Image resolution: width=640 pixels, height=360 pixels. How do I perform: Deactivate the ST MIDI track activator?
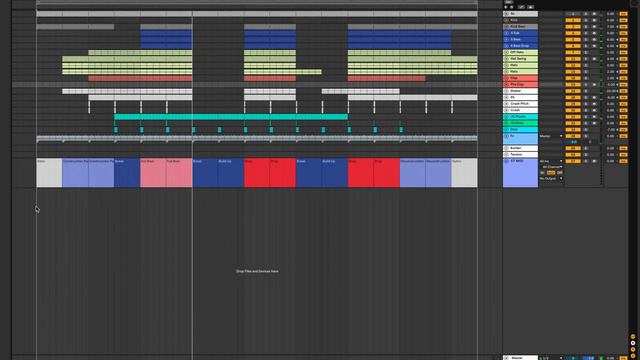click(x=573, y=161)
